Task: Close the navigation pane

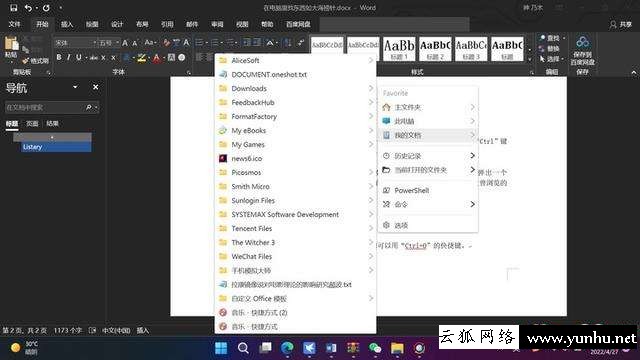Action: (x=96, y=87)
